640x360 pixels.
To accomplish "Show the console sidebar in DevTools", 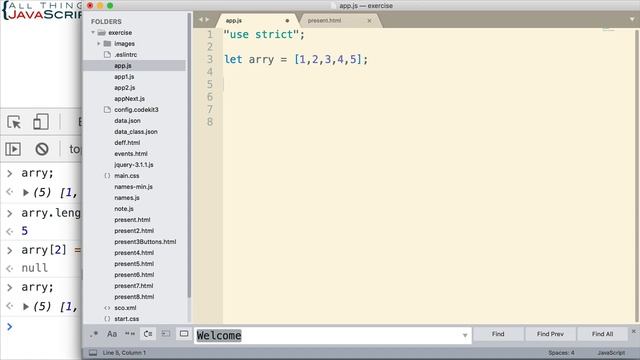I will (13, 149).
